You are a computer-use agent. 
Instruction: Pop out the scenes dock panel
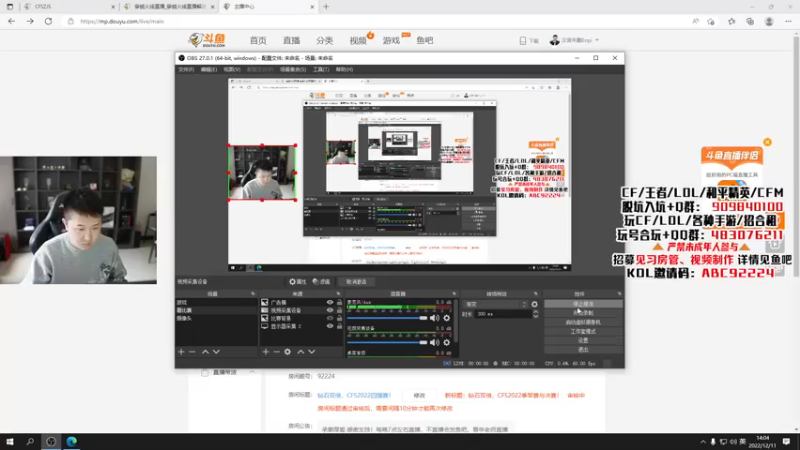pos(253,294)
